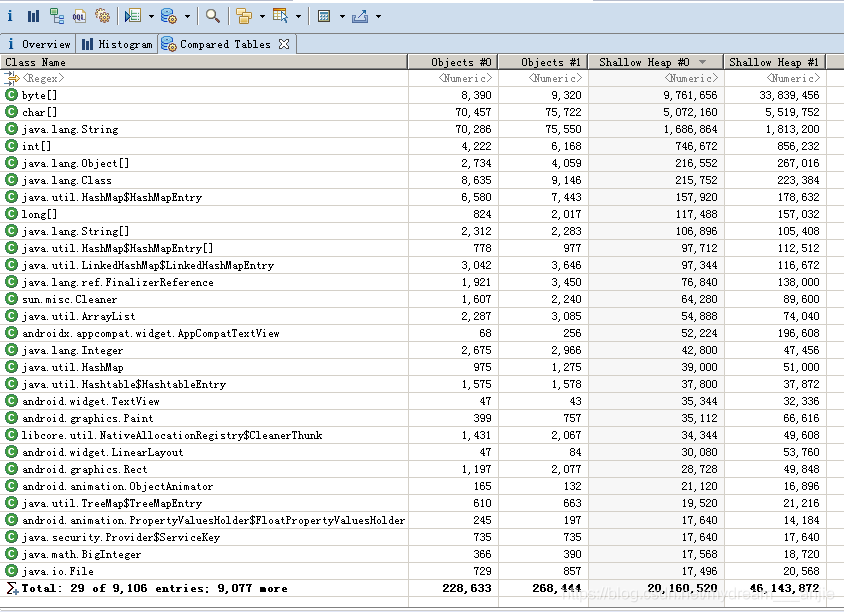Click the class icon beside android.graphics.Paint
844x612 pixels.
click(x=11, y=418)
